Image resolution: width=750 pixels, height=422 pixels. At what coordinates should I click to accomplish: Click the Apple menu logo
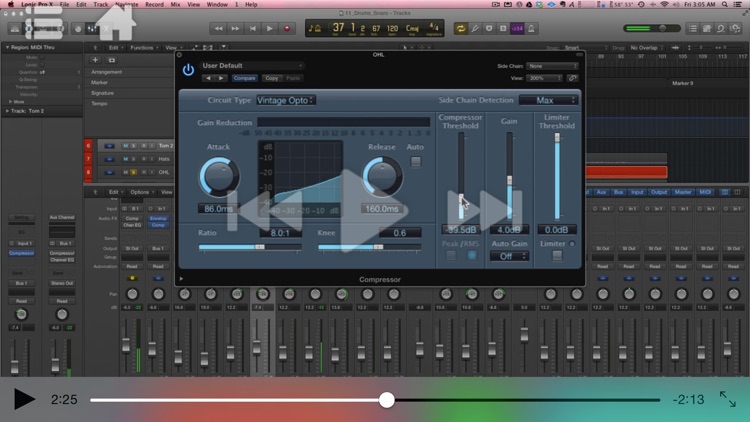[x=11, y=4]
